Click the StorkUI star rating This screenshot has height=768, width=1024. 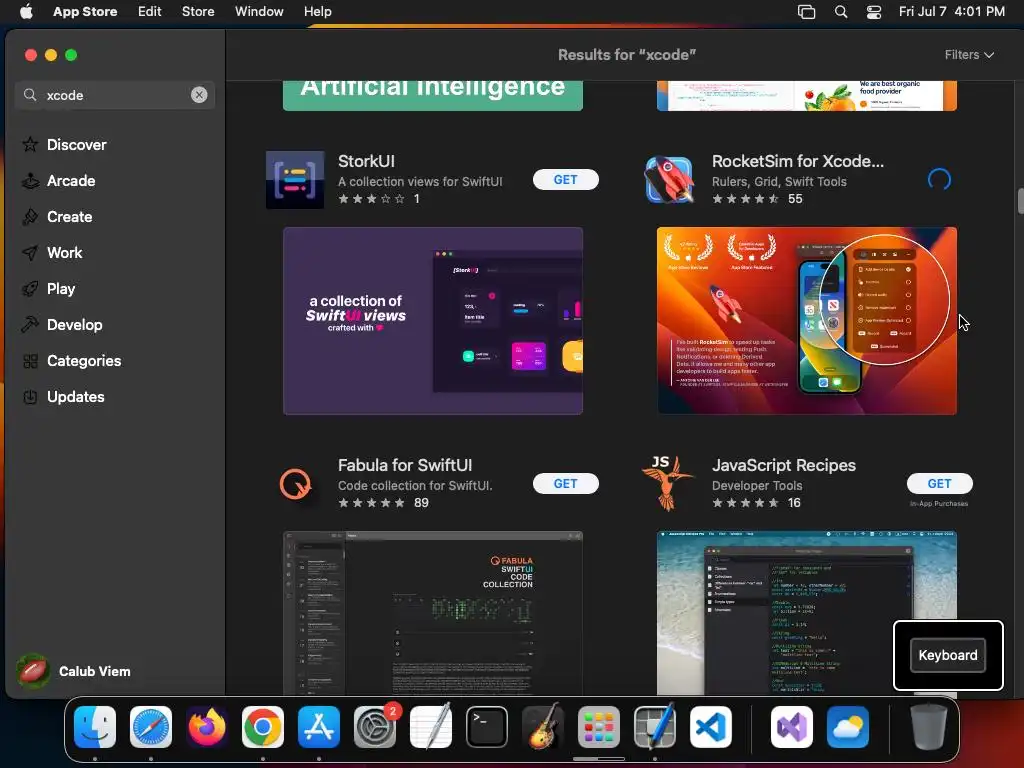click(x=372, y=199)
